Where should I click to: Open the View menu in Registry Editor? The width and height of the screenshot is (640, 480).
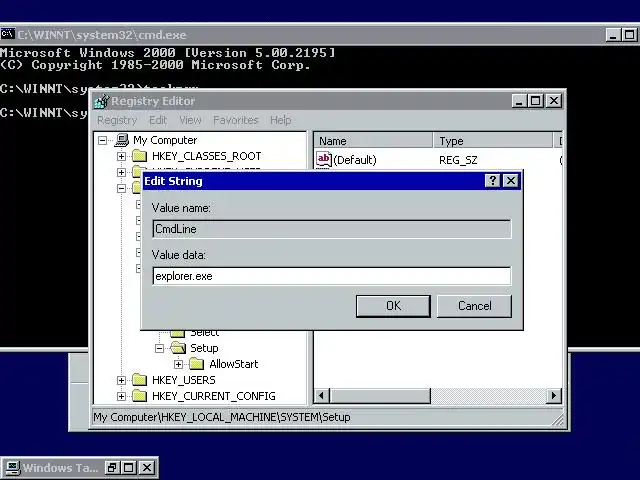click(x=190, y=120)
